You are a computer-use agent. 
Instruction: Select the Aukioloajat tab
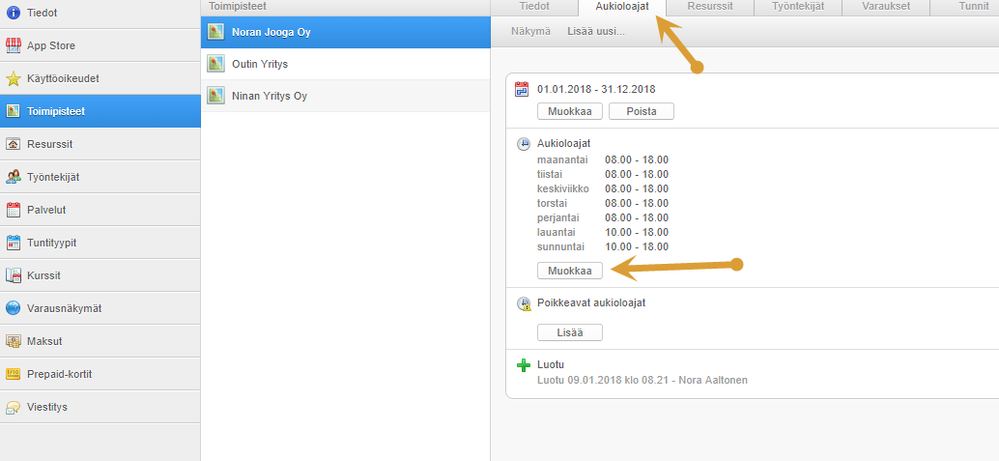coord(622,6)
